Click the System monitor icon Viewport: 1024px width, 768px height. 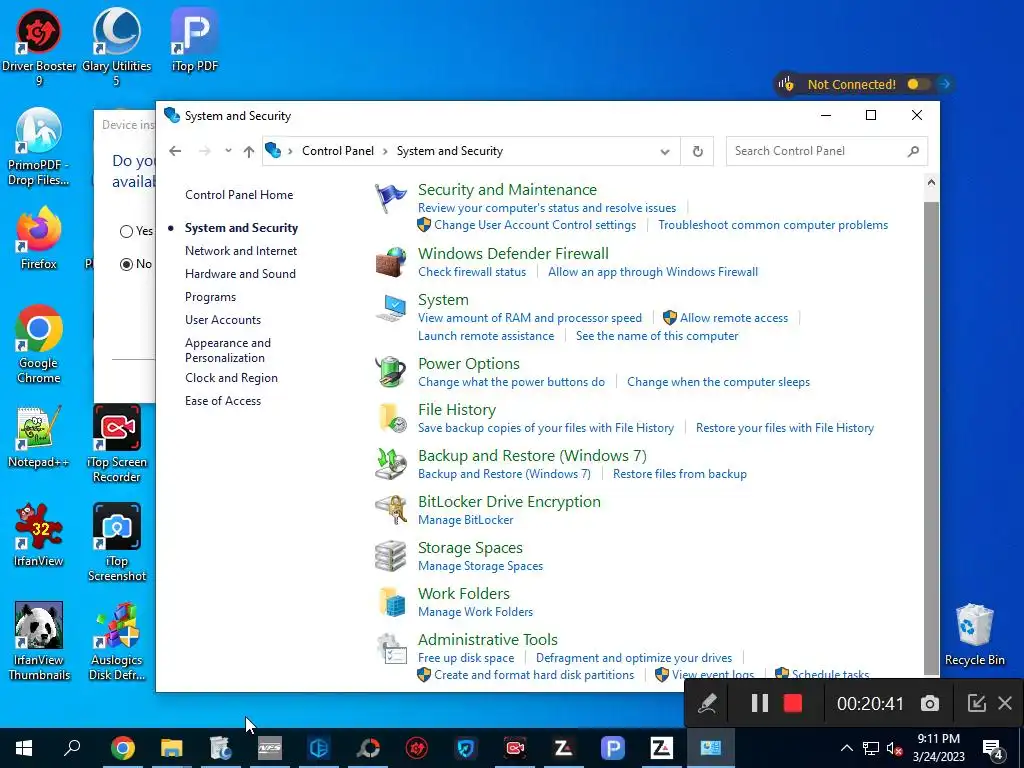(x=391, y=308)
